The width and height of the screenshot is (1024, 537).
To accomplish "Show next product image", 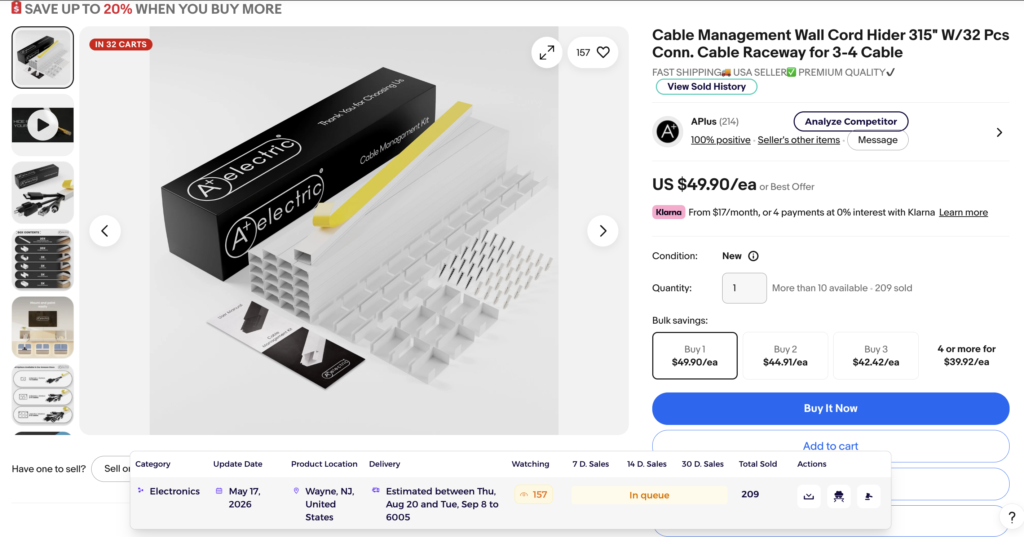I will point(602,231).
